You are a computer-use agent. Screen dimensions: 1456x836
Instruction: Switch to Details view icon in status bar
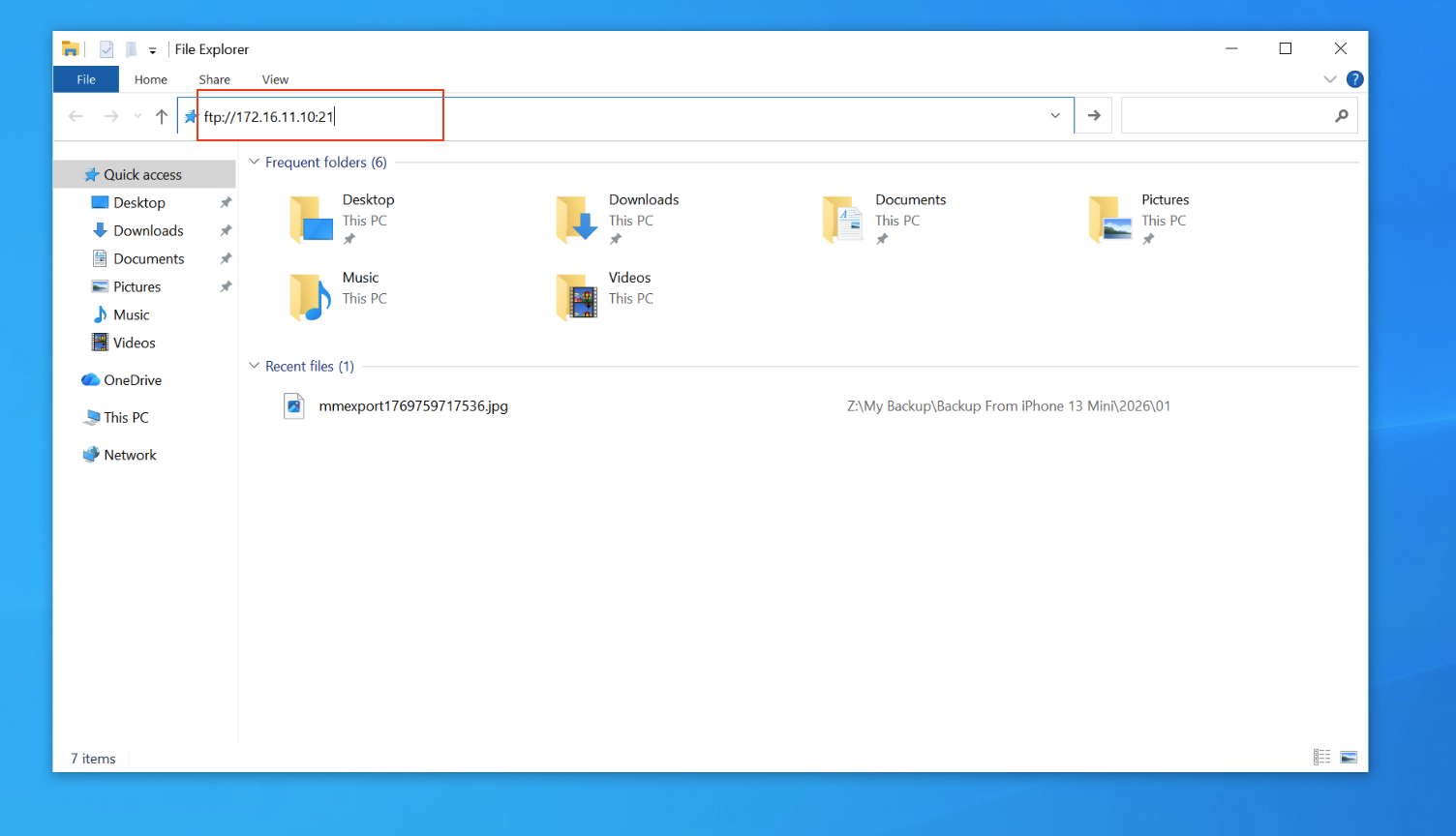[x=1321, y=757]
